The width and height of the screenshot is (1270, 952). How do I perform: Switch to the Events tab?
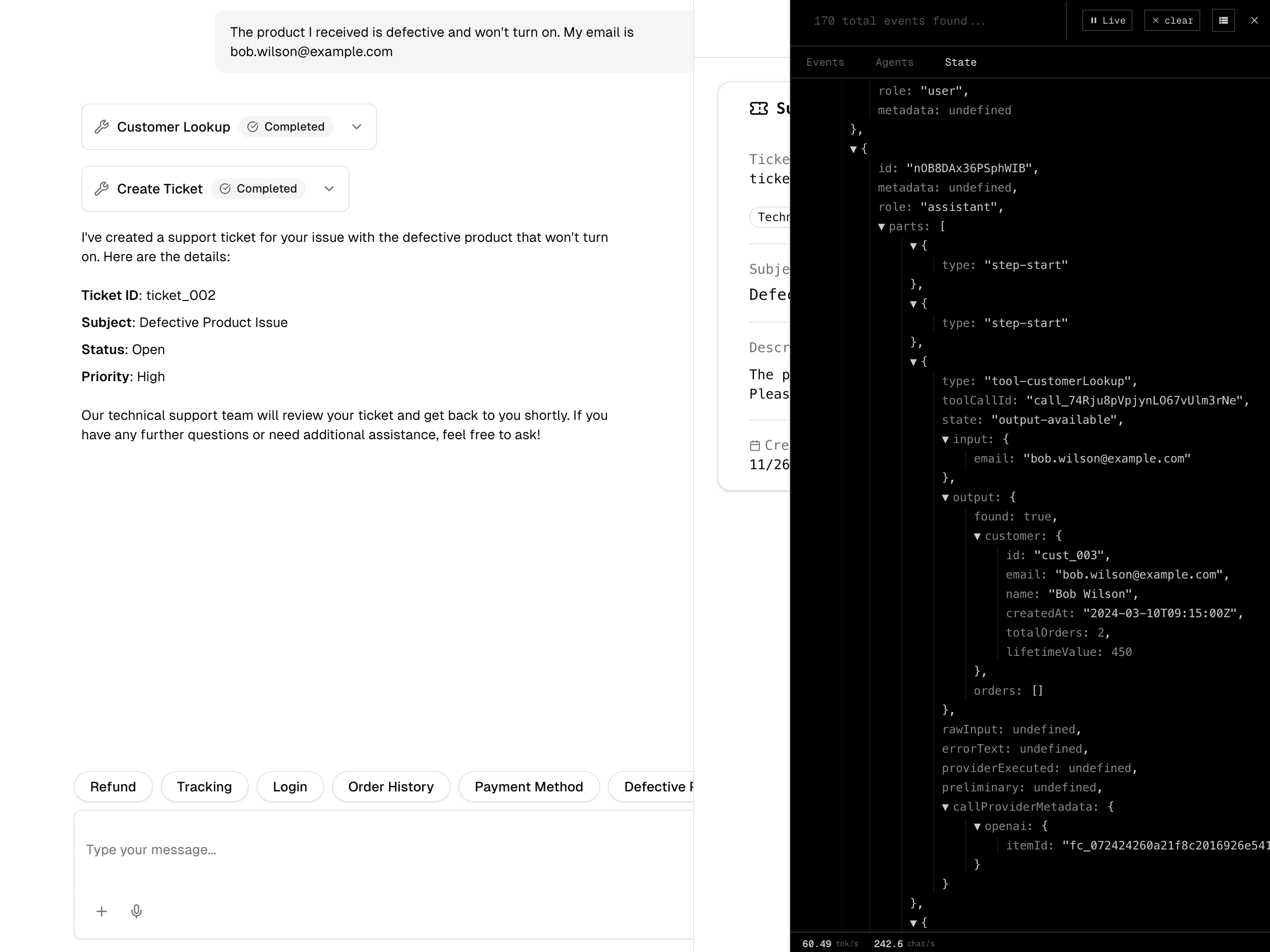pyautogui.click(x=825, y=62)
